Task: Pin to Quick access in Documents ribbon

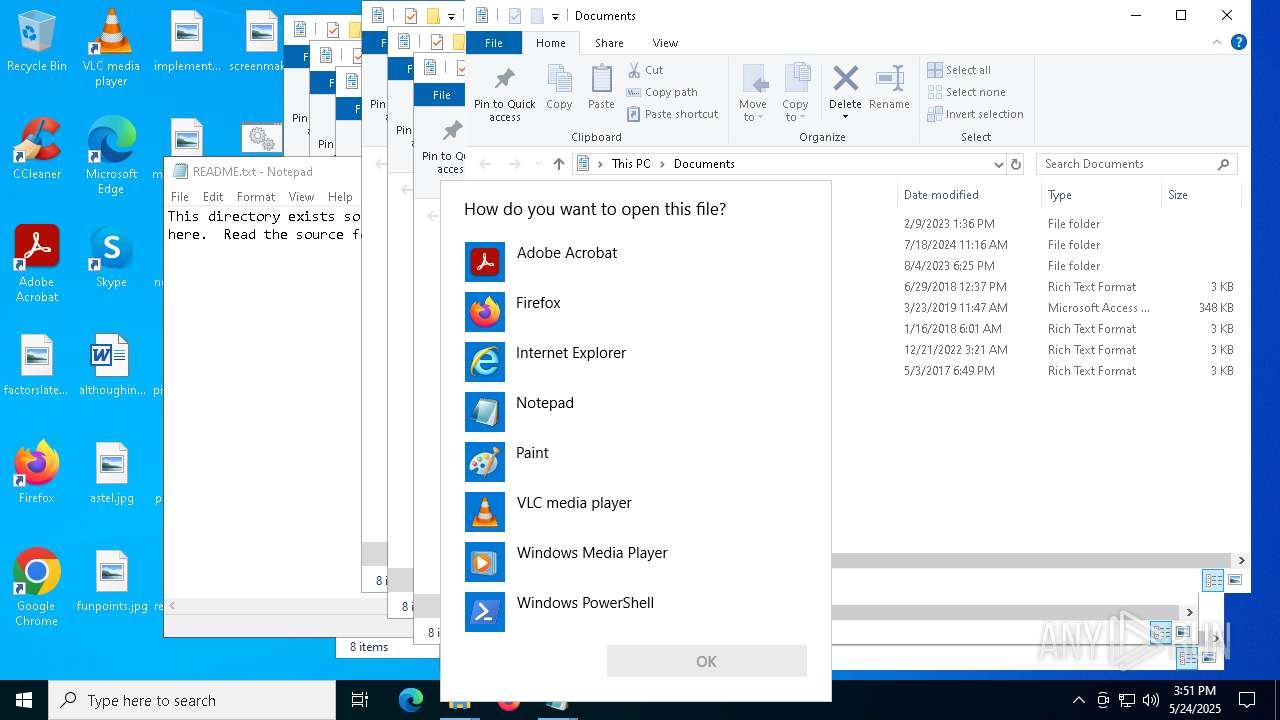Action: pyautogui.click(x=505, y=94)
